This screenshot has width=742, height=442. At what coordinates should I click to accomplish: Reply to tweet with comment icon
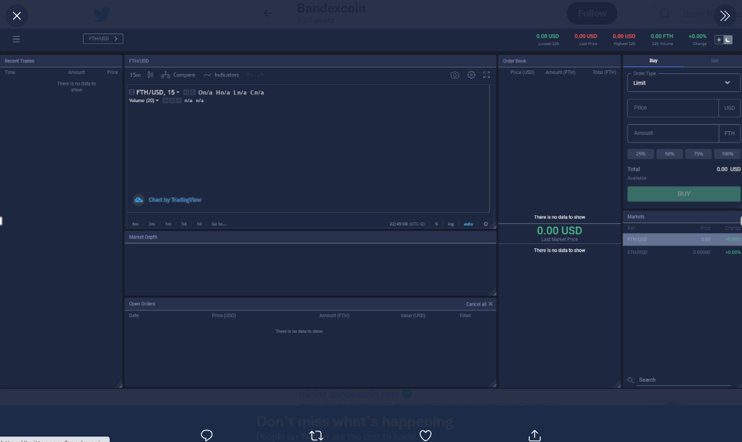point(206,435)
